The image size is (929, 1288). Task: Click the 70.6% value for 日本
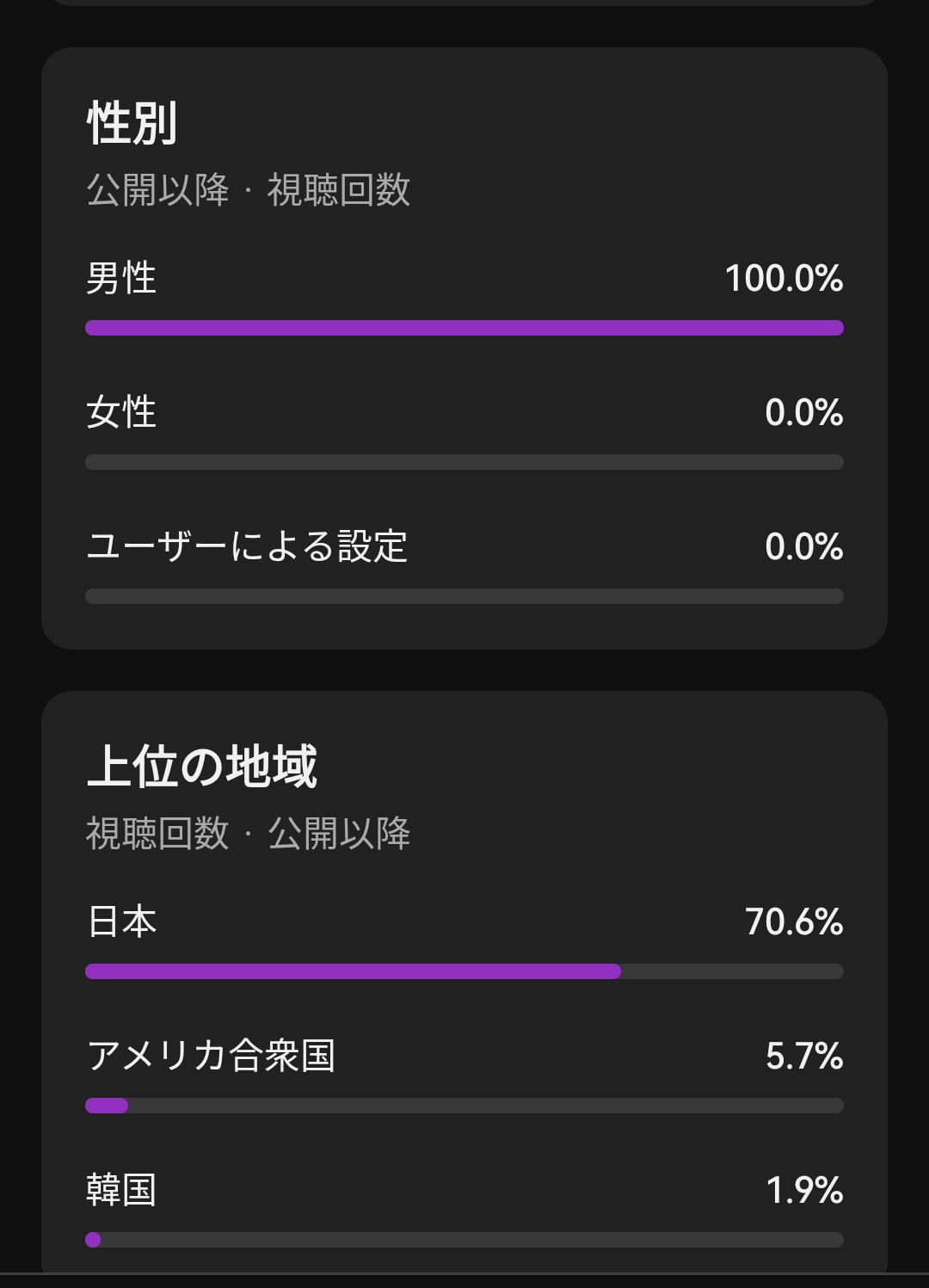click(x=793, y=921)
